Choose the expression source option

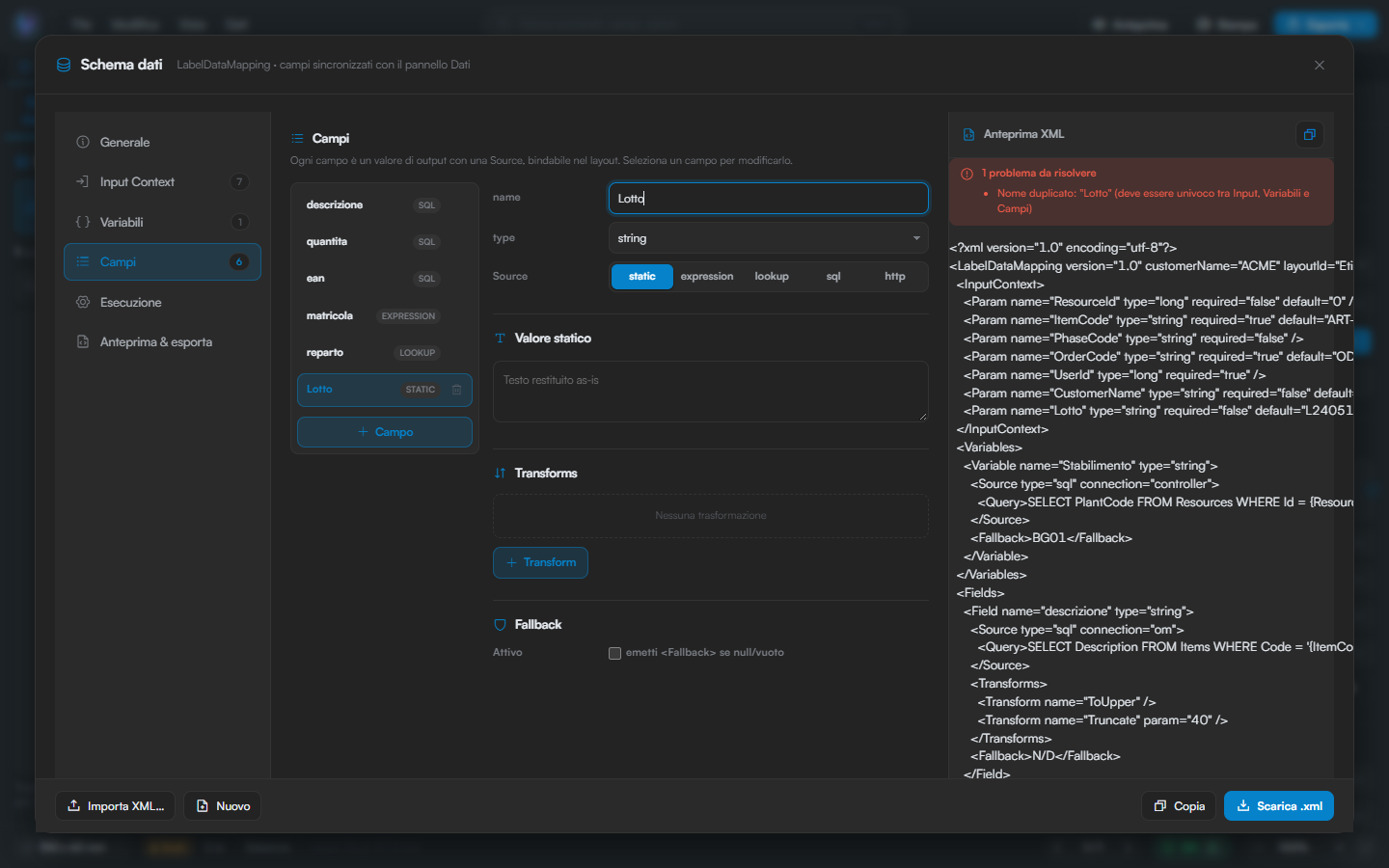[x=707, y=277]
